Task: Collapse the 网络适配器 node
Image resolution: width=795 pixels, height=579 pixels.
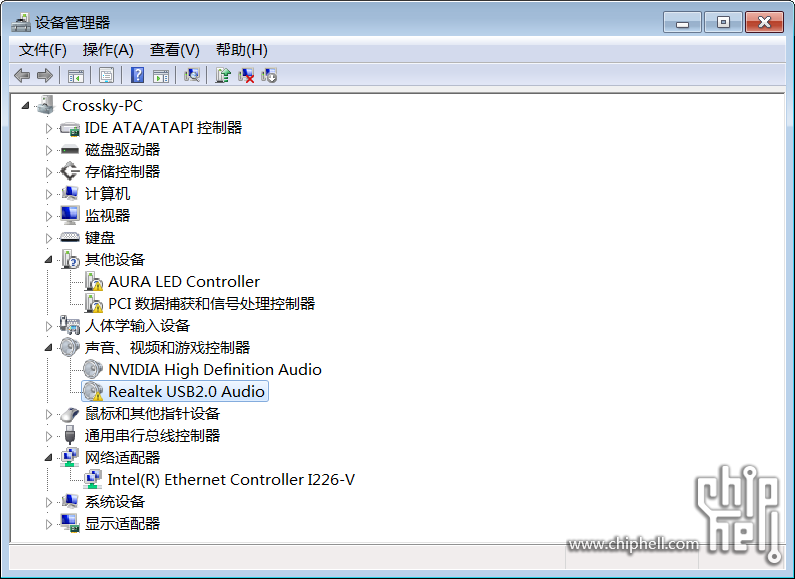Action: click(49, 458)
